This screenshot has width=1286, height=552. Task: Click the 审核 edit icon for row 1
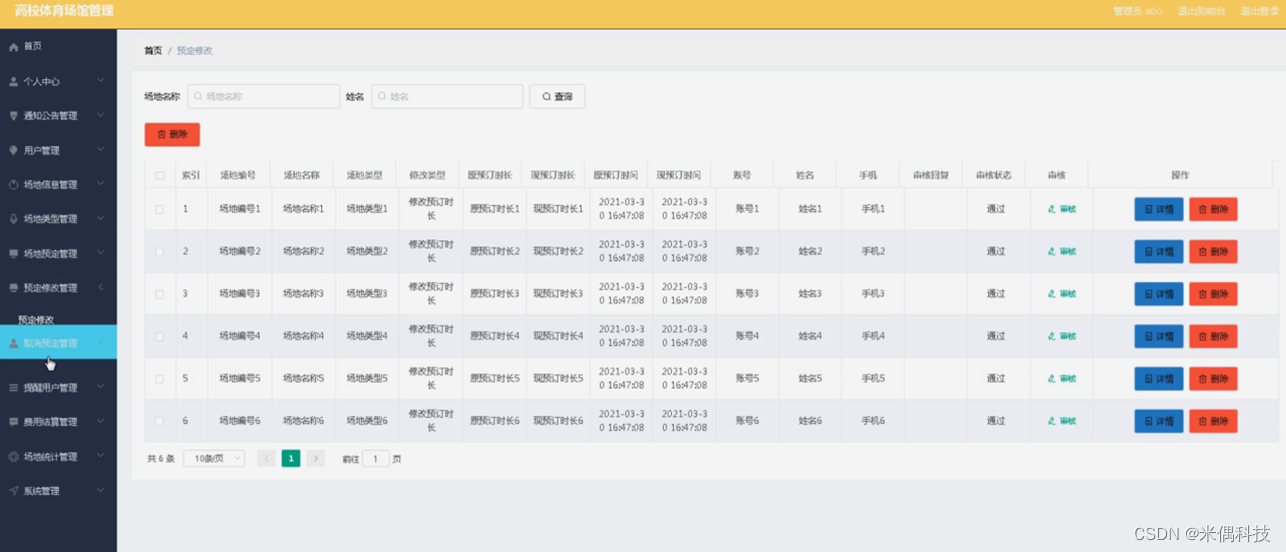(1052, 209)
